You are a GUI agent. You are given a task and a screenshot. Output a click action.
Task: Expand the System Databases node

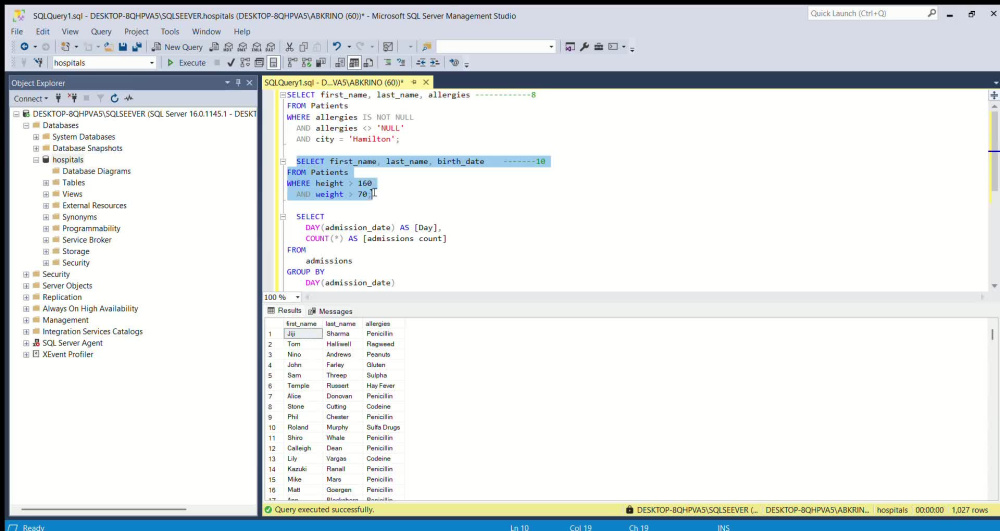click(x=36, y=136)
